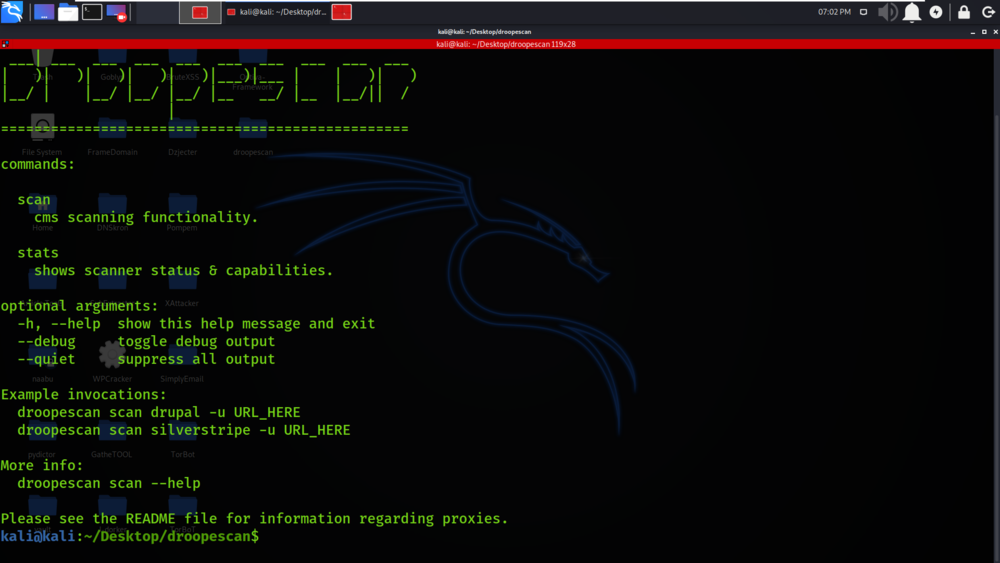The width and height of the screenshot is (1000, 563).
Task: Click 'droopescan scan silverstripe -u URL_HERE' line
Action: (184, 430)
